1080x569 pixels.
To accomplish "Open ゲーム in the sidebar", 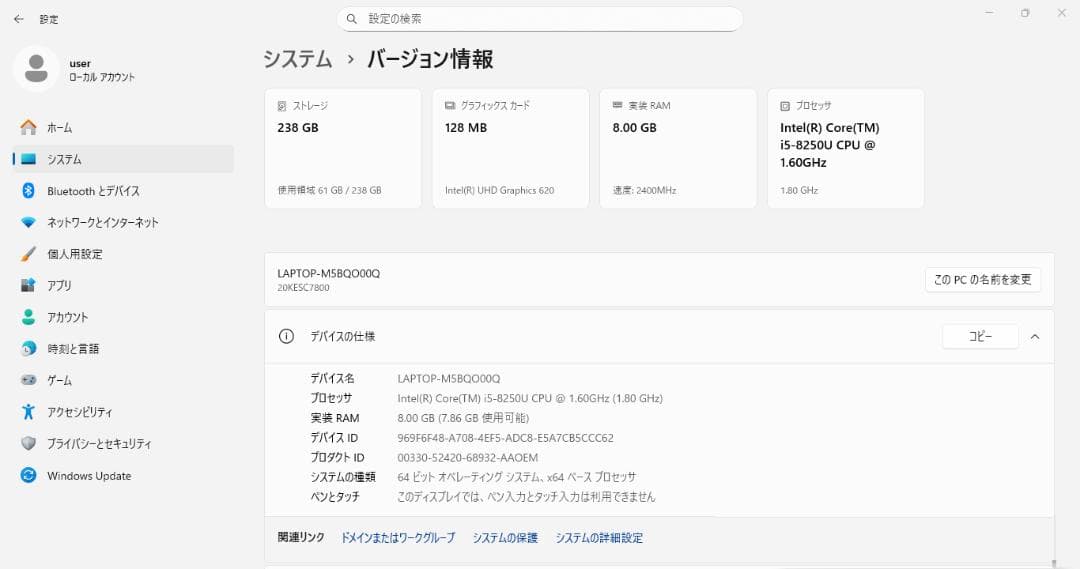I will (123, 380).
